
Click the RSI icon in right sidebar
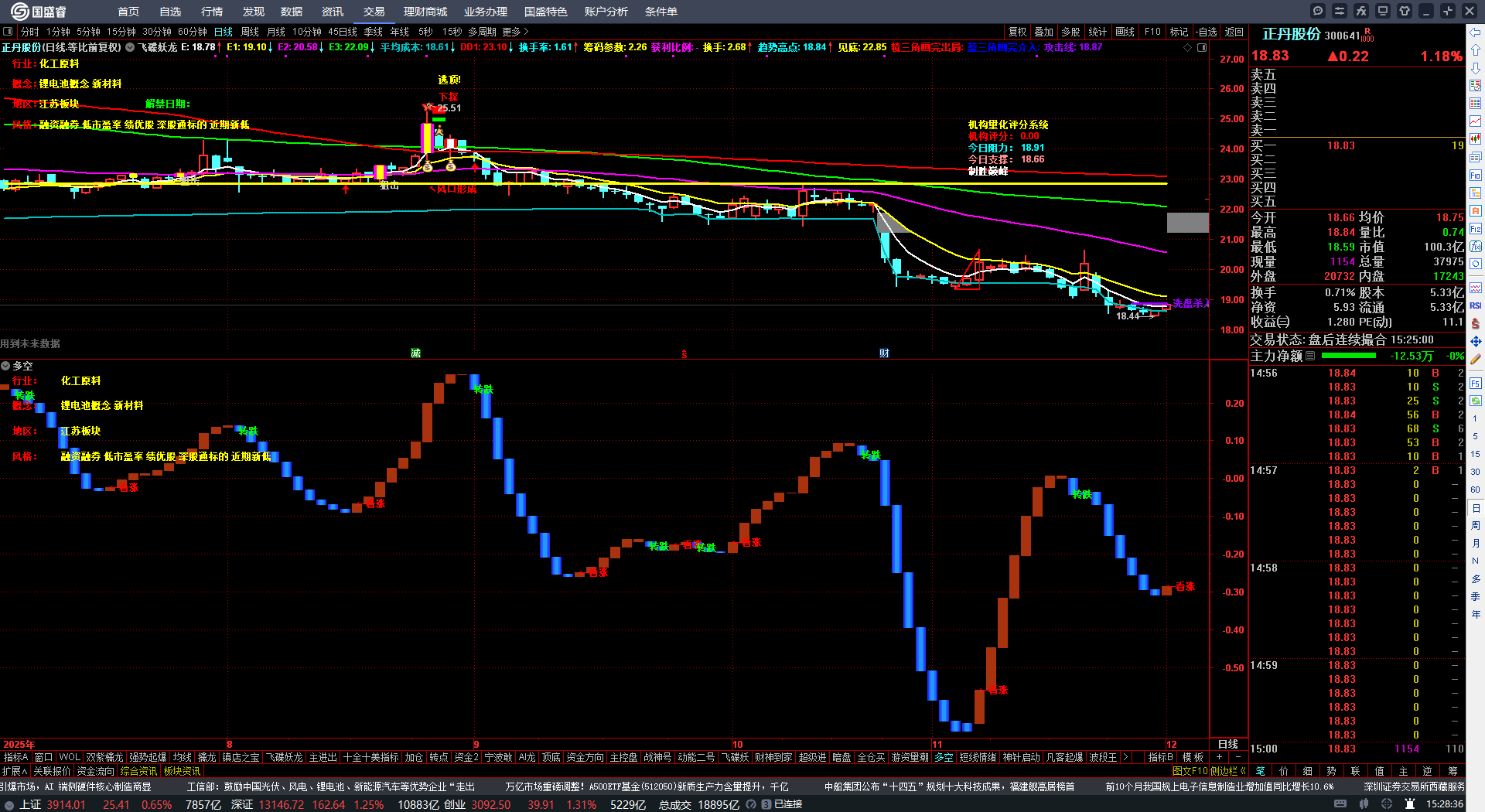pos(1476,305)
